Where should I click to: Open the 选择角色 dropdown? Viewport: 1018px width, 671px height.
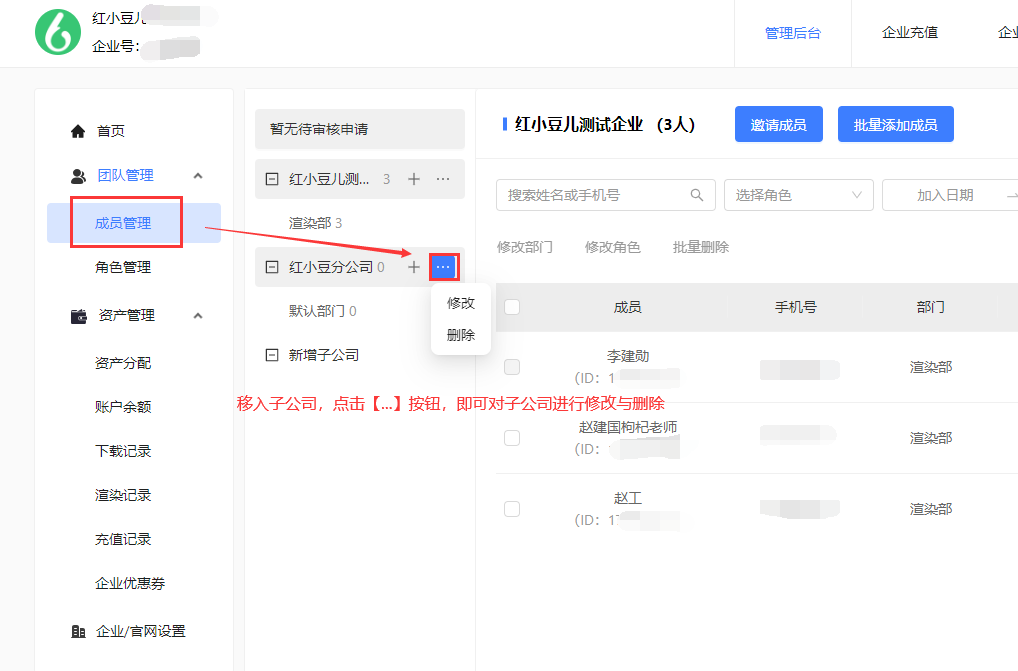(x=799, y=195)
